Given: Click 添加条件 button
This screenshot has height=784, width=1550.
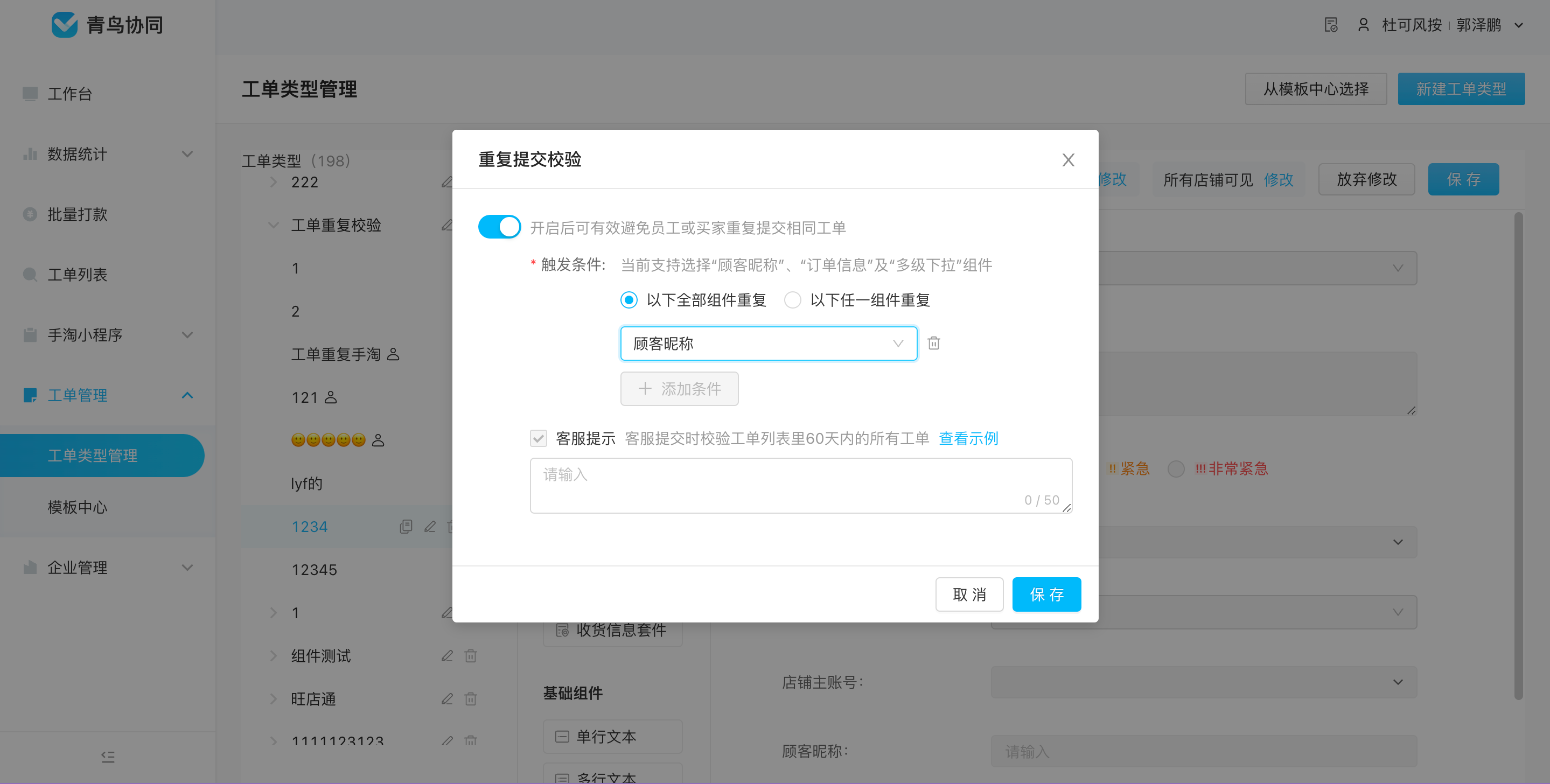Looking at the screenshot, I should click(x=679, y=389).
